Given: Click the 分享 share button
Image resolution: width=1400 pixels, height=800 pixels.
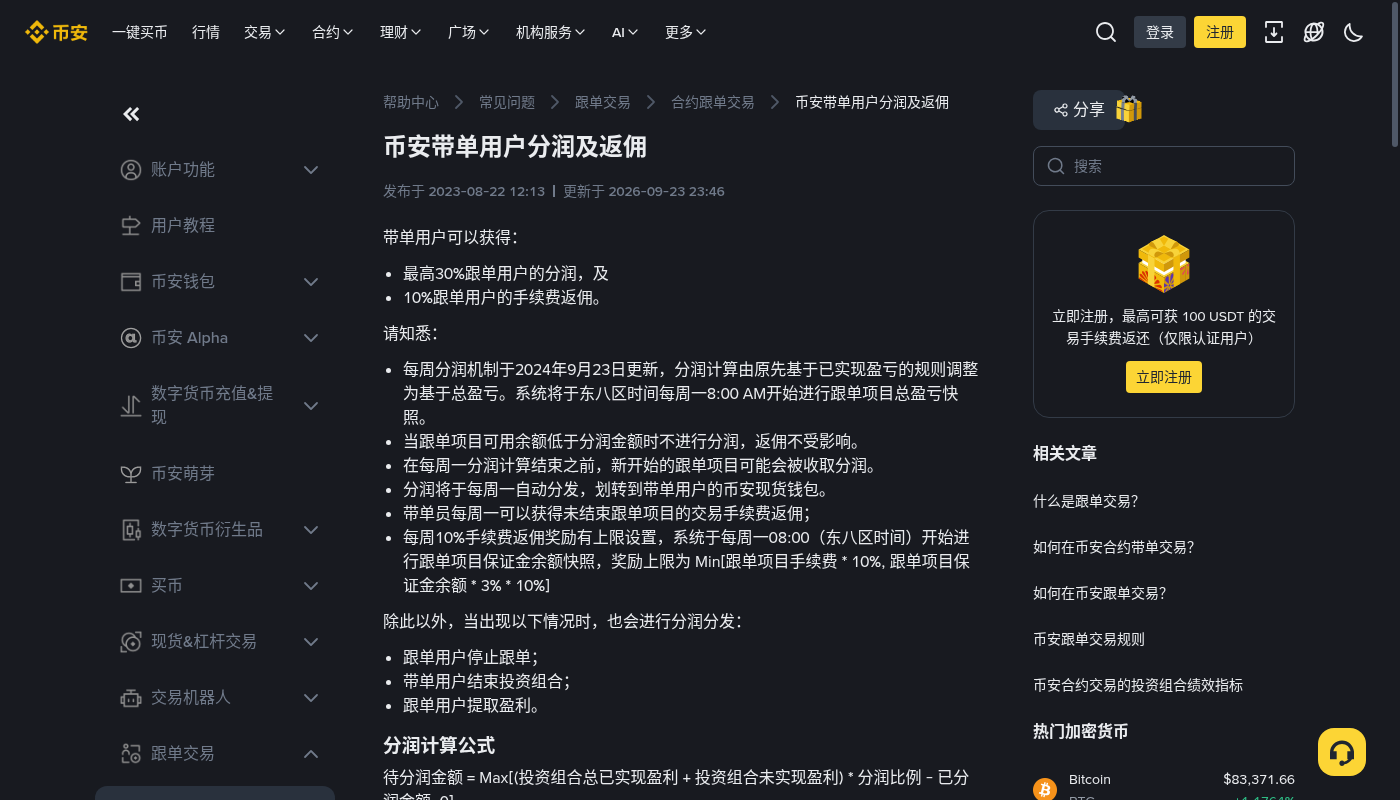Looking at the screenshot, I should (x=1079, y=110).
